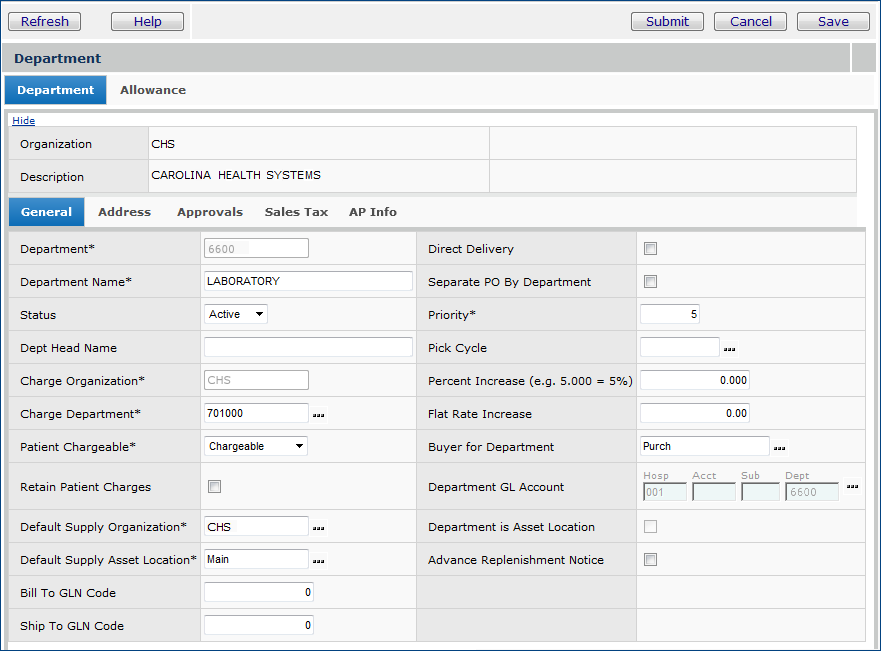Go to the AP Info tab

(372, 212)
